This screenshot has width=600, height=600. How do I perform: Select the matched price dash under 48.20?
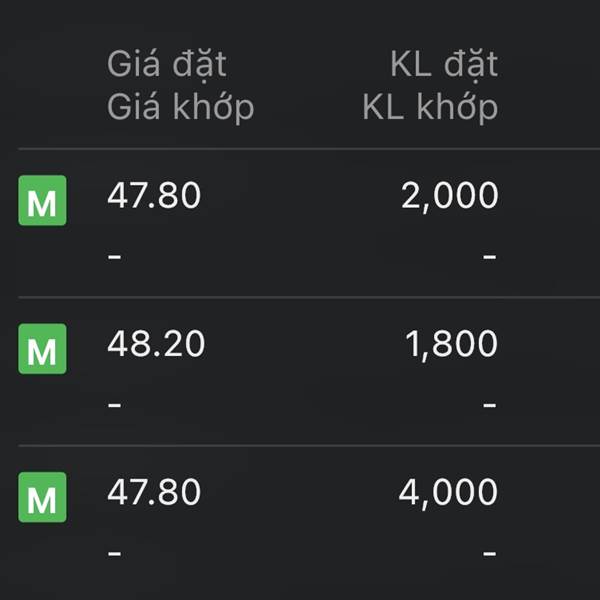(115, 405)
